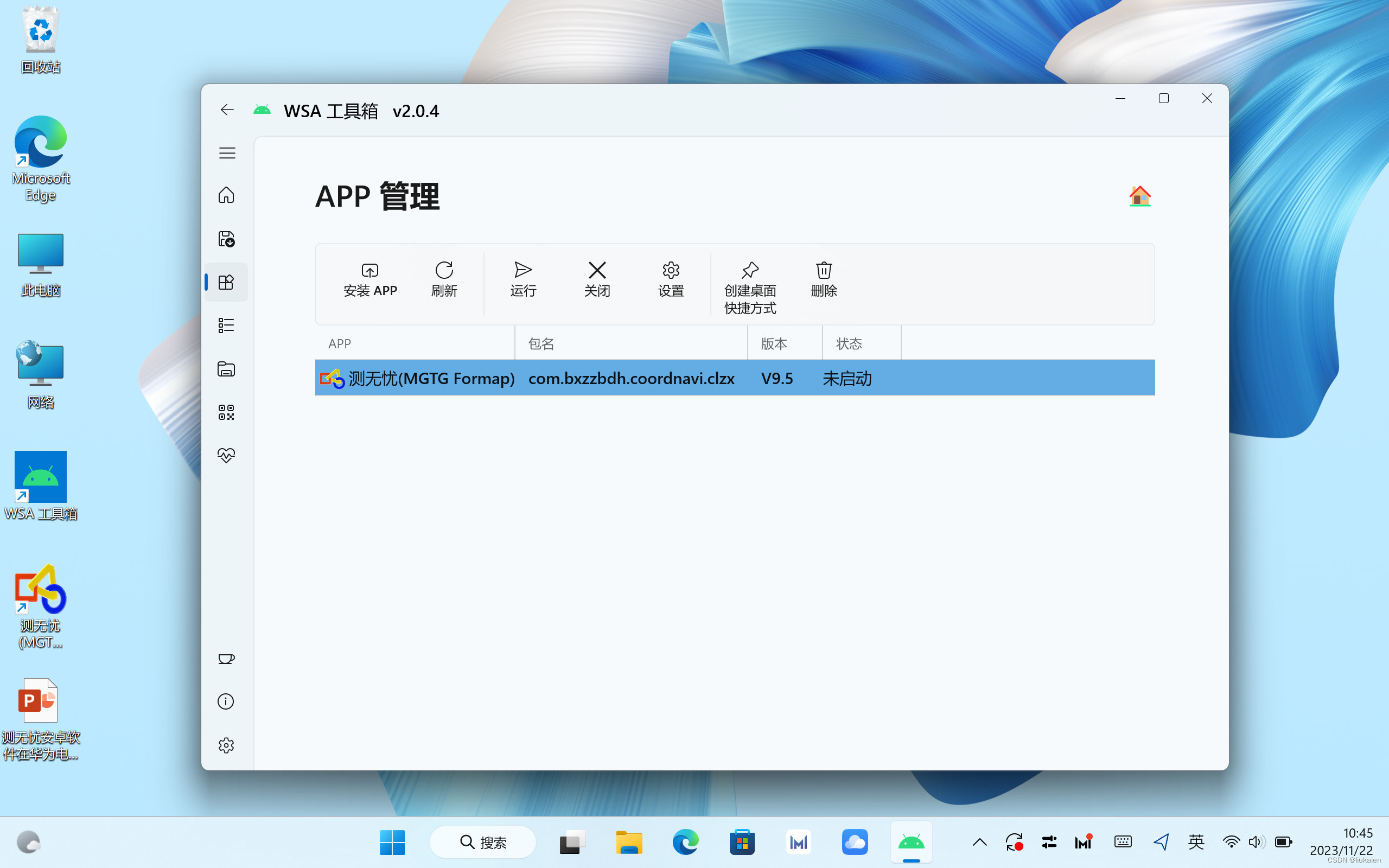Open the blue M app on taskbar
Screen dimensions: 1389x868
coord(798,842)
